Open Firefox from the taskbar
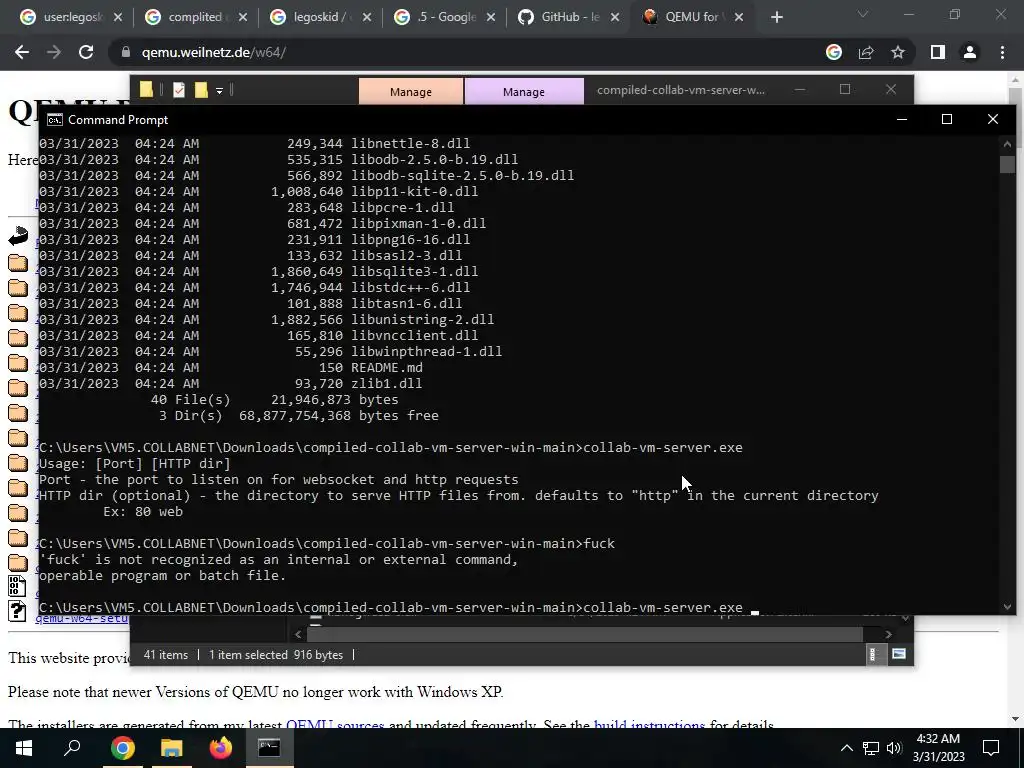1024x768 pixels. tap(221, 748)
